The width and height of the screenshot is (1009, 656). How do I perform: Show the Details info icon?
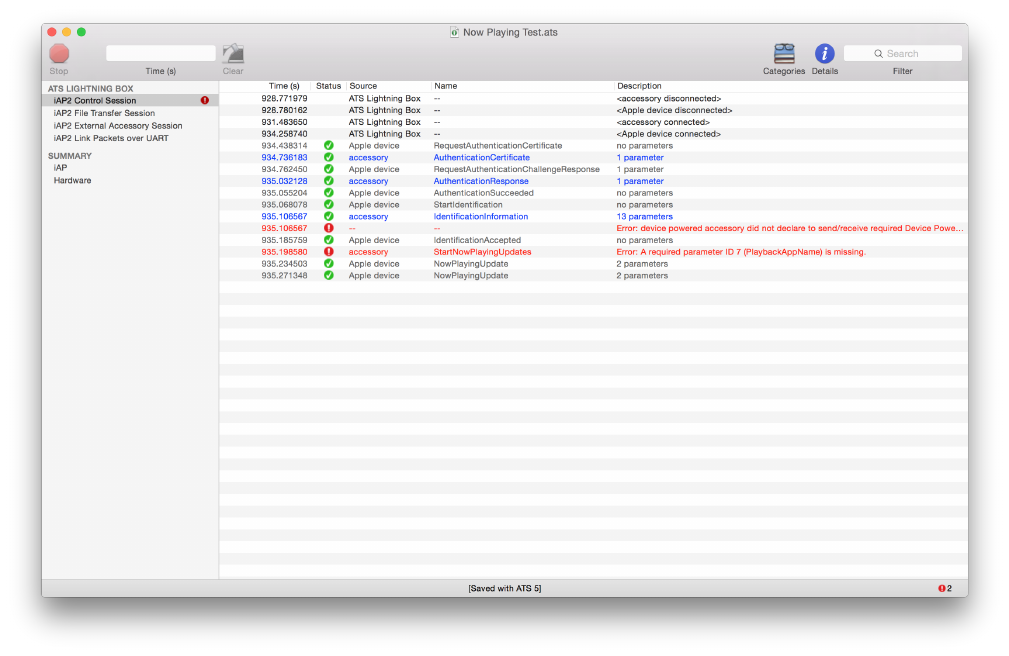pos(824,53)
